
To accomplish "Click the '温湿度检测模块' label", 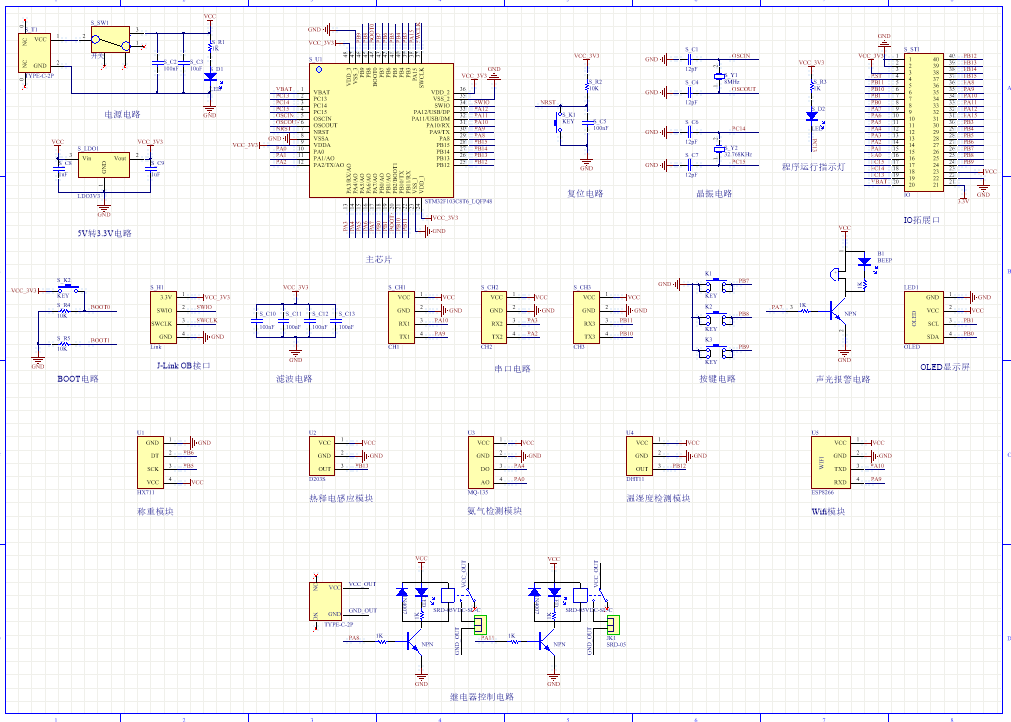I will point(658,498).
